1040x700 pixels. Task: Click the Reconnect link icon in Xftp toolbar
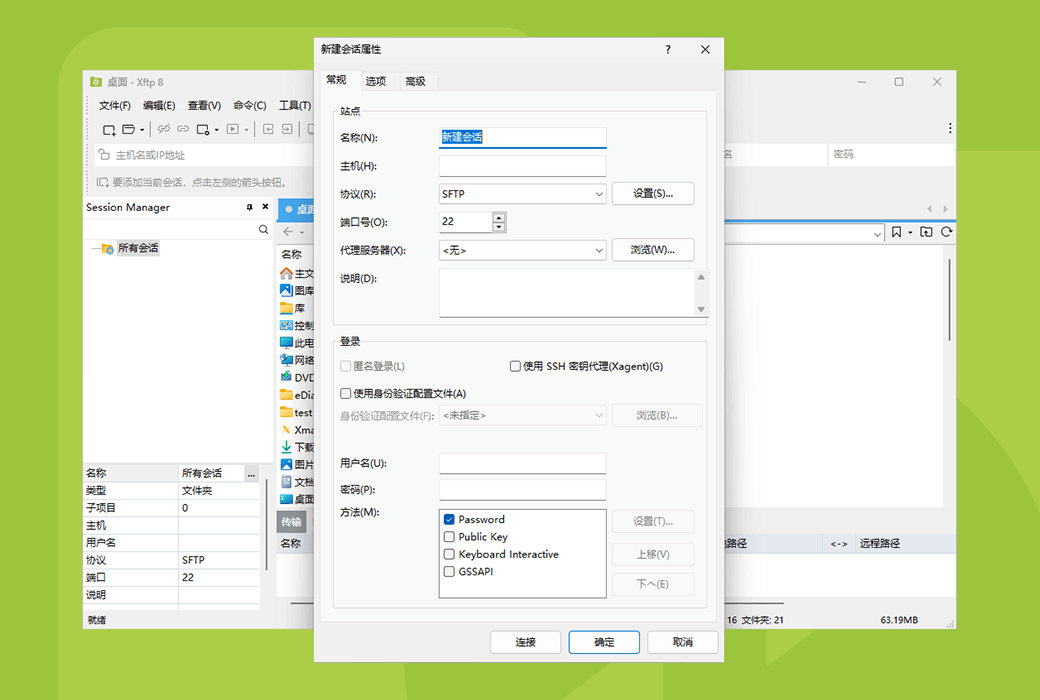[182, 129]
